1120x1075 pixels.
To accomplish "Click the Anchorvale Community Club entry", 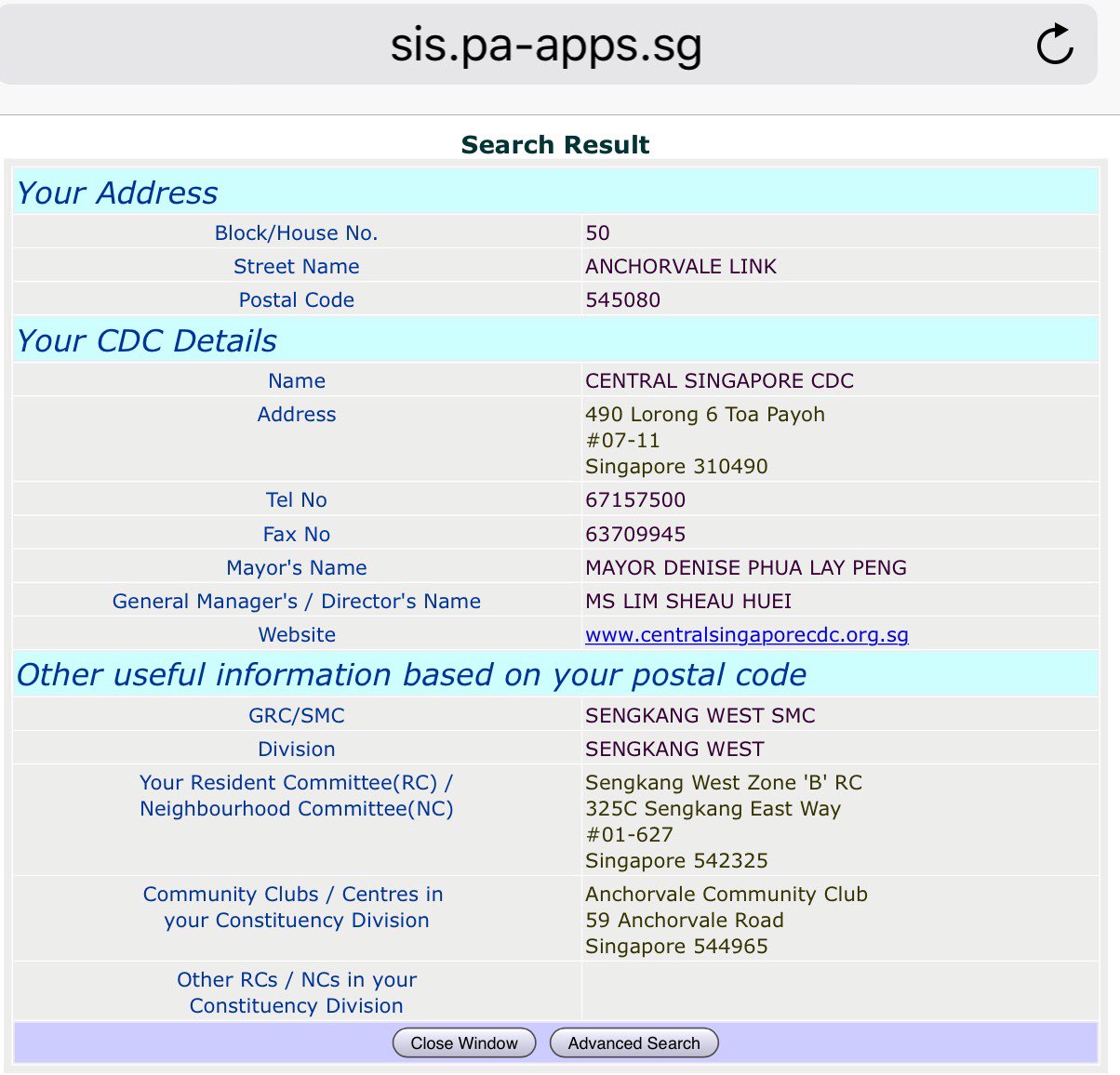I will point(726,895).
